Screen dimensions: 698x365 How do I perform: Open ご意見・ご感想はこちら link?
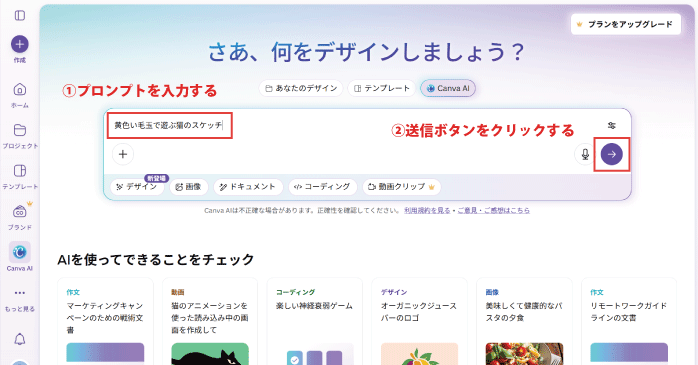pyautogui.click(x=494, y=210)
